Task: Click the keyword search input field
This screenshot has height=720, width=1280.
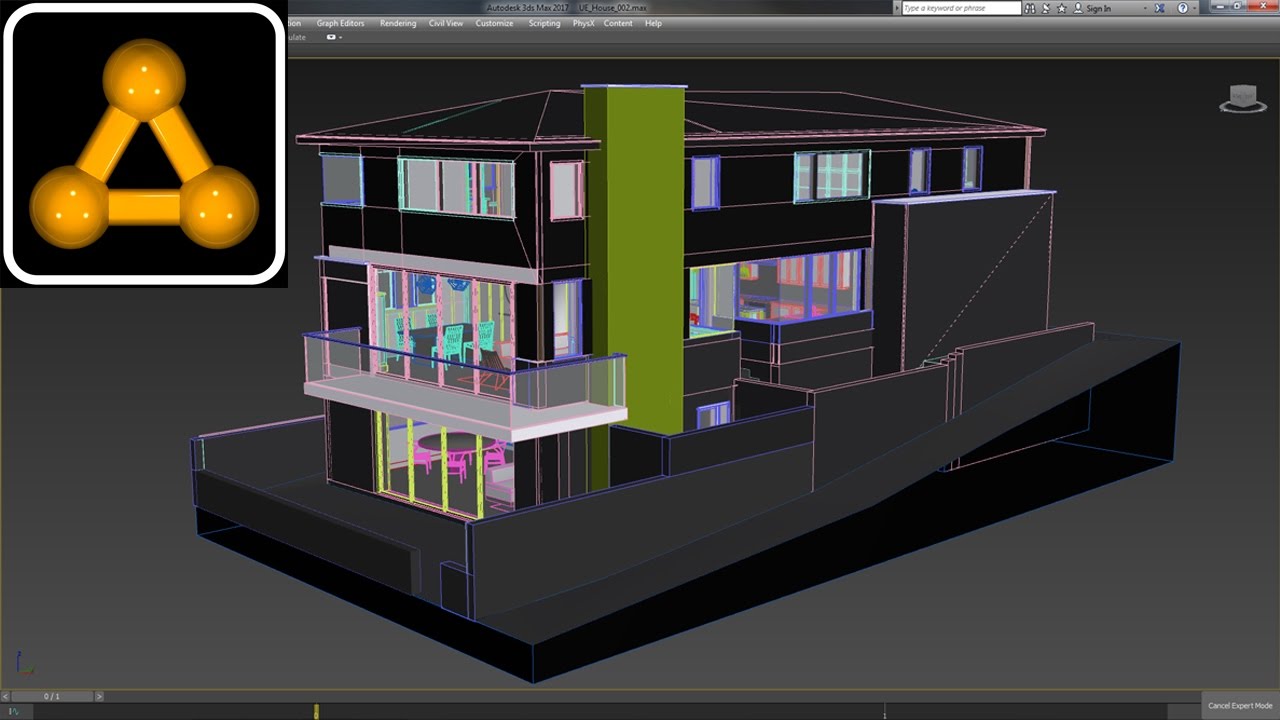Action: pyautogui.click(x=961, y=8)
